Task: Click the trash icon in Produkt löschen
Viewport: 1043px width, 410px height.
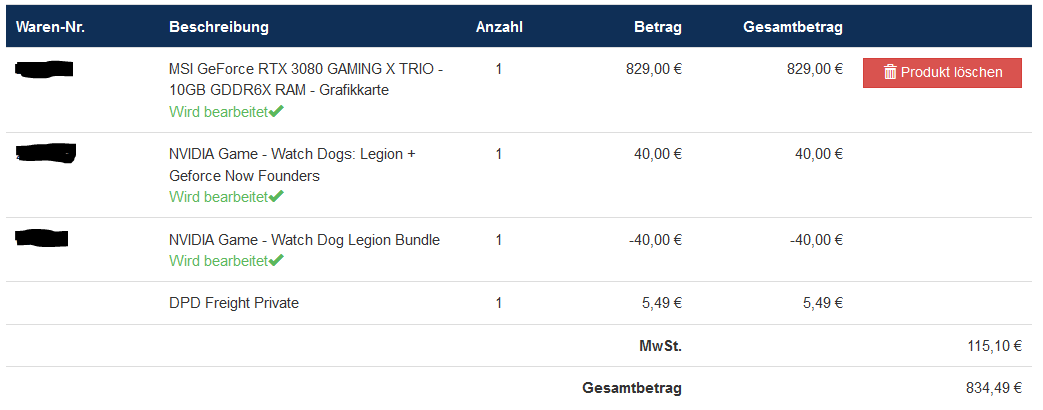Action: [890, 73]
